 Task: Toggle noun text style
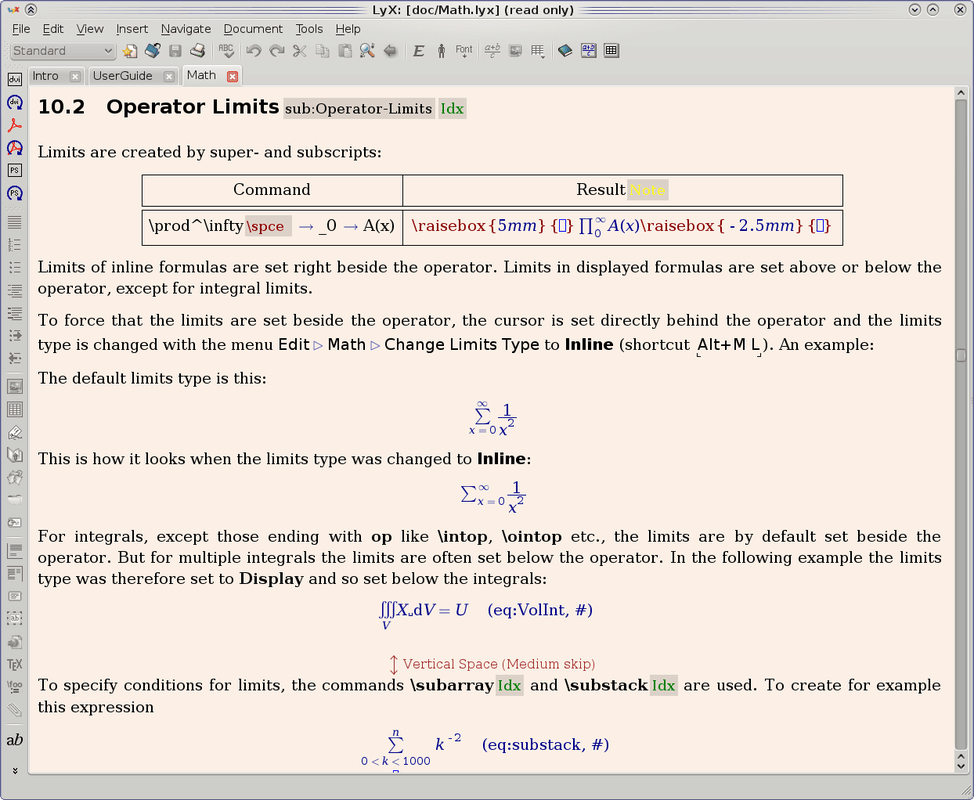[x=440, y=50]
